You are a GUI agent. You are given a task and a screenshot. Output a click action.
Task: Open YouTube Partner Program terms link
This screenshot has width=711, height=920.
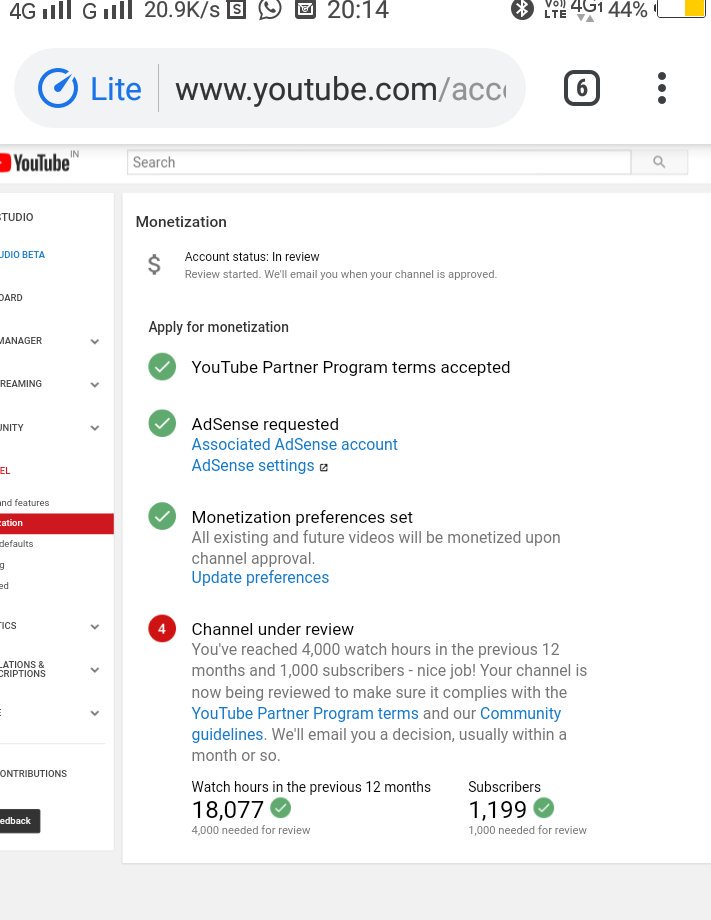(305, 713)
